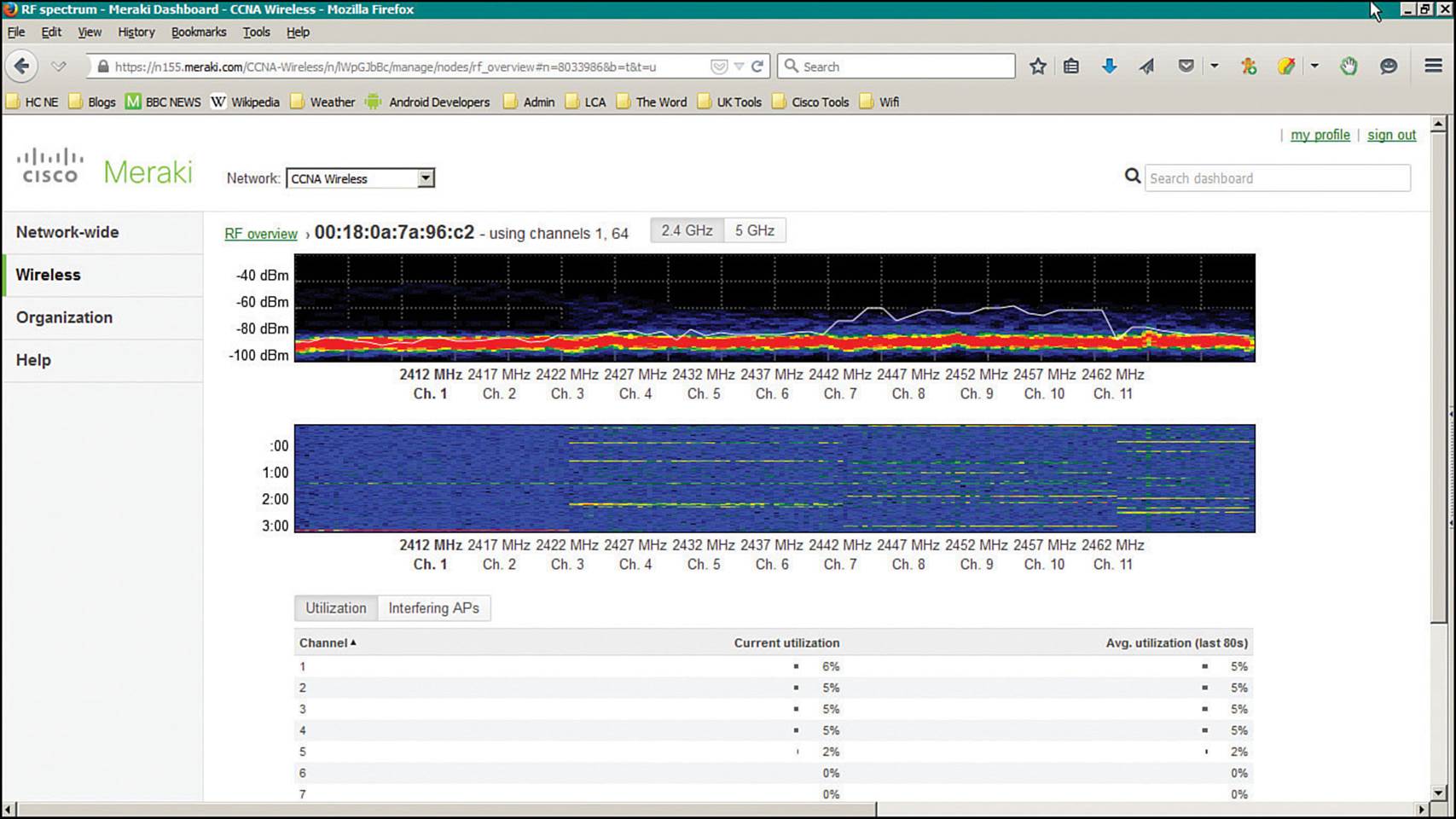
Task: Click the orange bug extension icon
Action: coord(1249,66)
